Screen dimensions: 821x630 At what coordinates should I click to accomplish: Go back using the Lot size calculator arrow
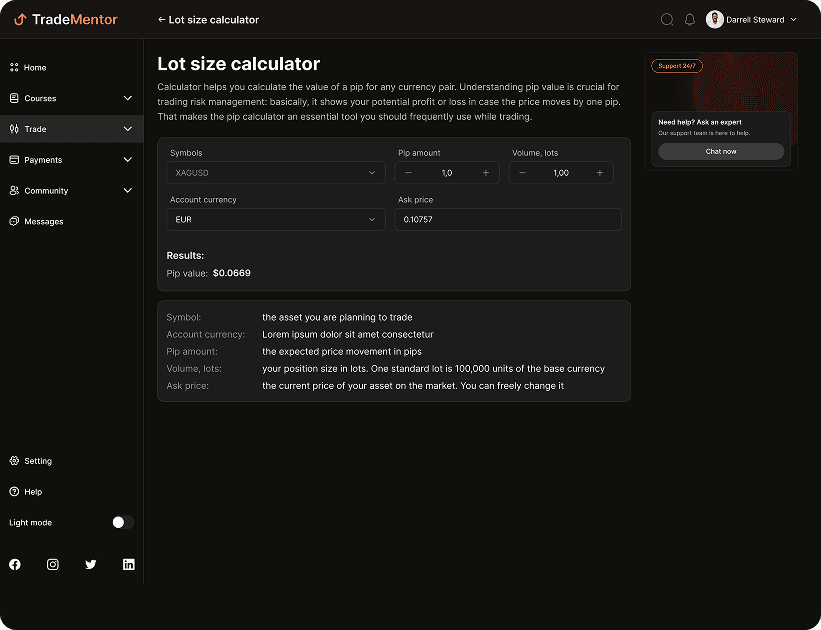click(x=160, y=19)
